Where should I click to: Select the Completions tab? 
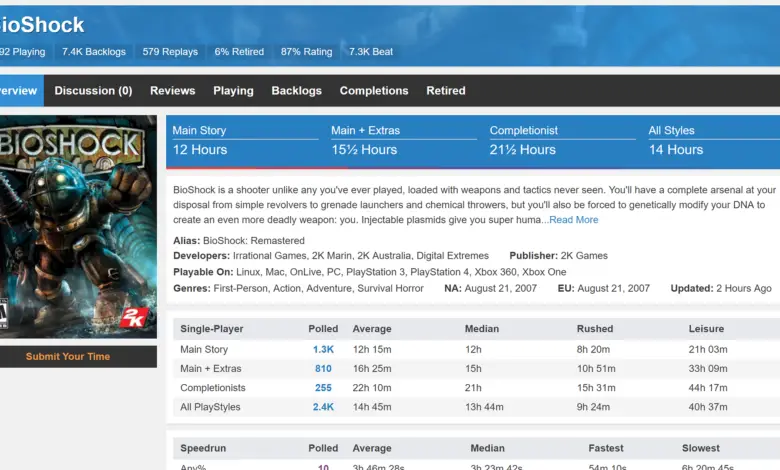pyautogui.click(x=374, y=91)
